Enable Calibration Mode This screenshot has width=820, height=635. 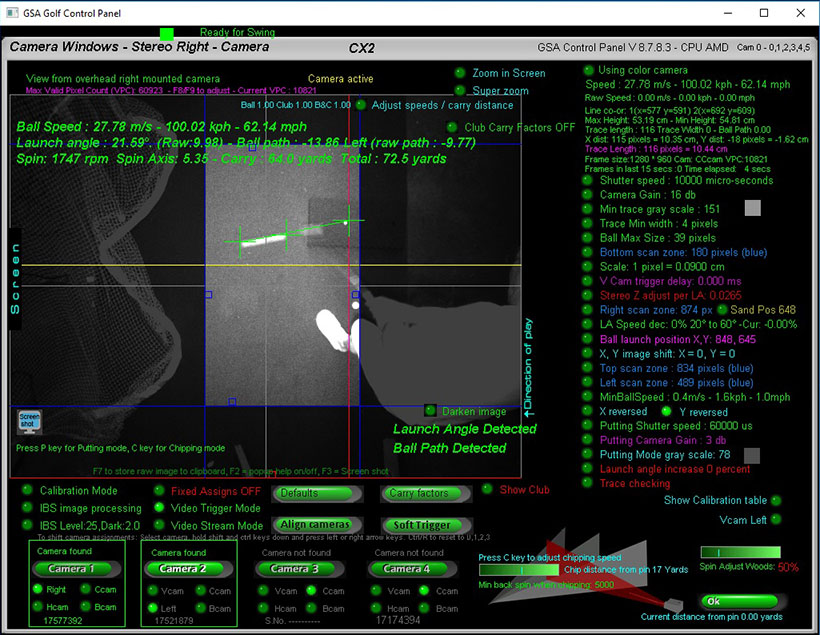click(x=27, y=491)
